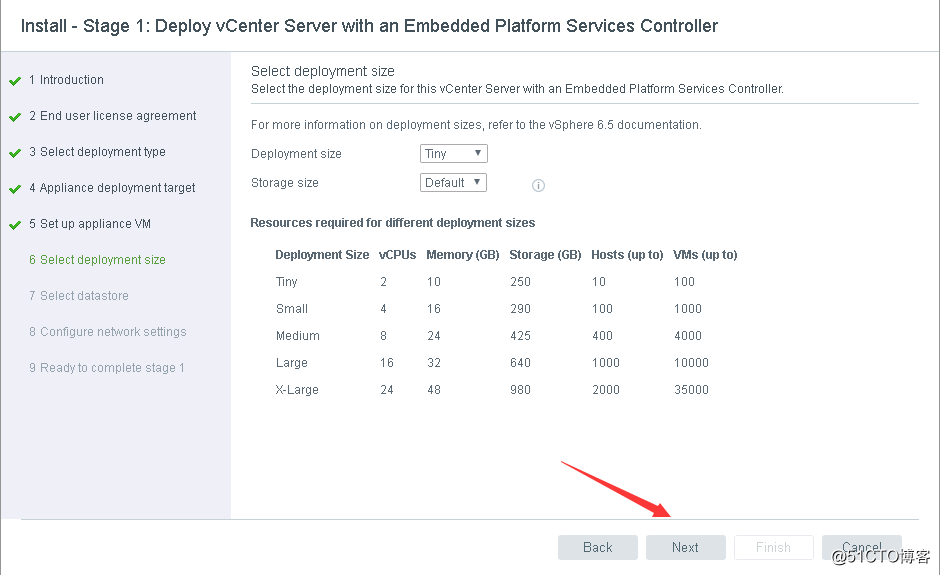
Task: Go to step 5 Set up appliance VM
Action: [x=90, y=224]
